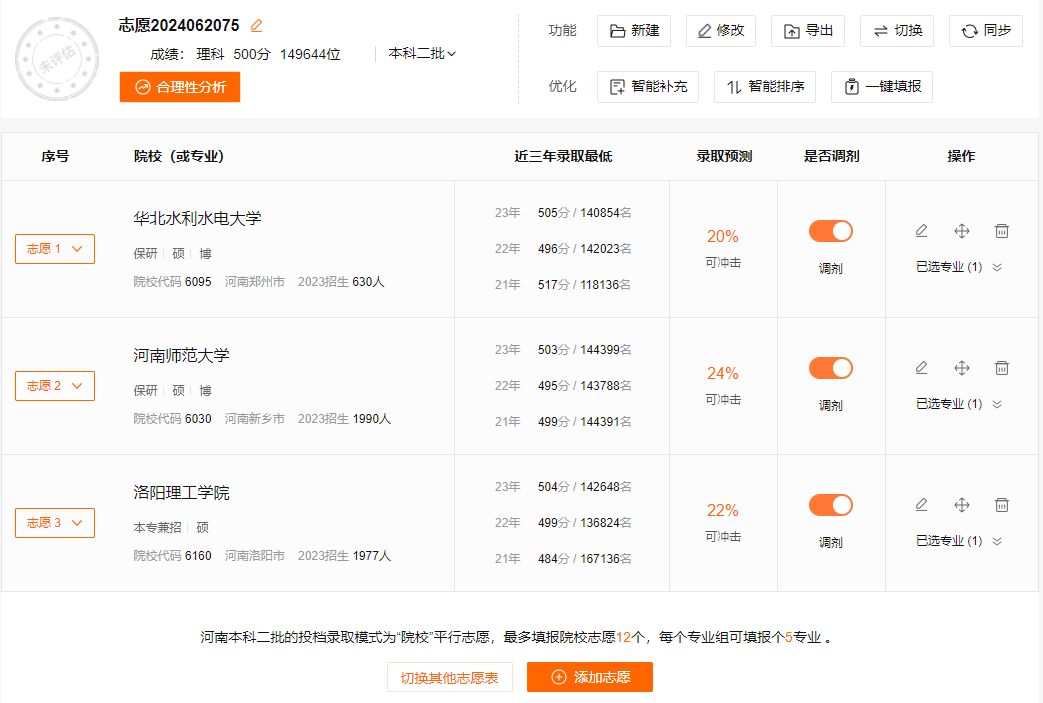Screen dimensions: 1043x703
Task: Click the 同步 sync button
Action: pyautogui.click(x=986, y=31)
